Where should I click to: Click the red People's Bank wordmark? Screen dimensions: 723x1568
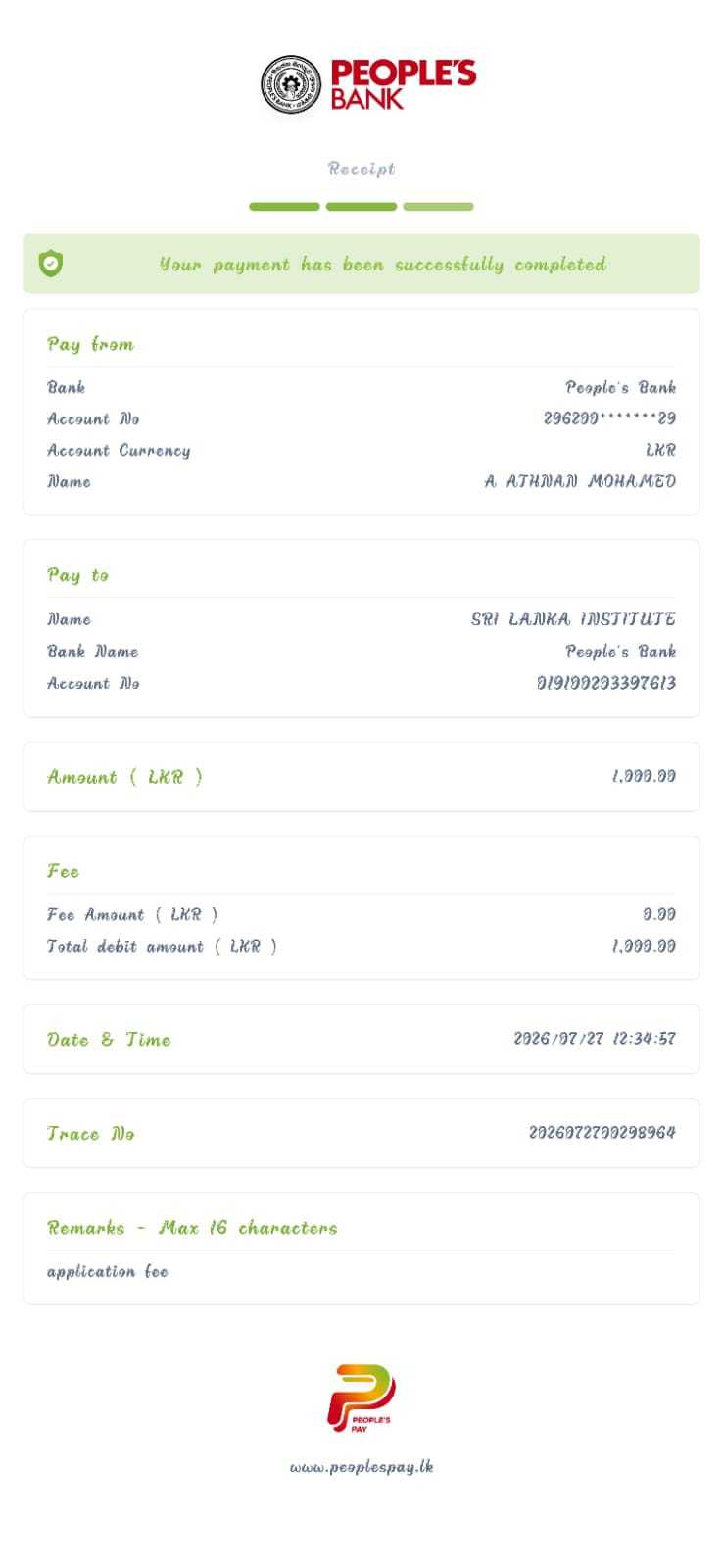403,84
